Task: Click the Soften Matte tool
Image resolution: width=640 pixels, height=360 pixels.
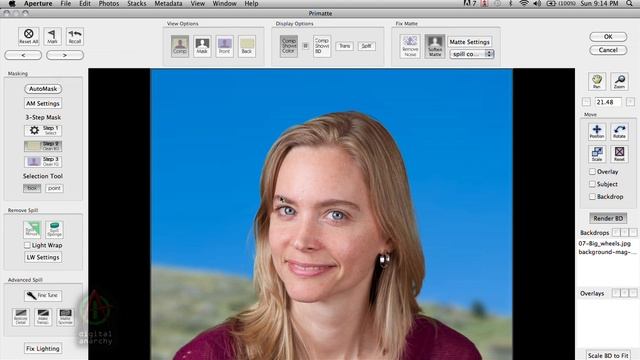Action: [435, 46]
